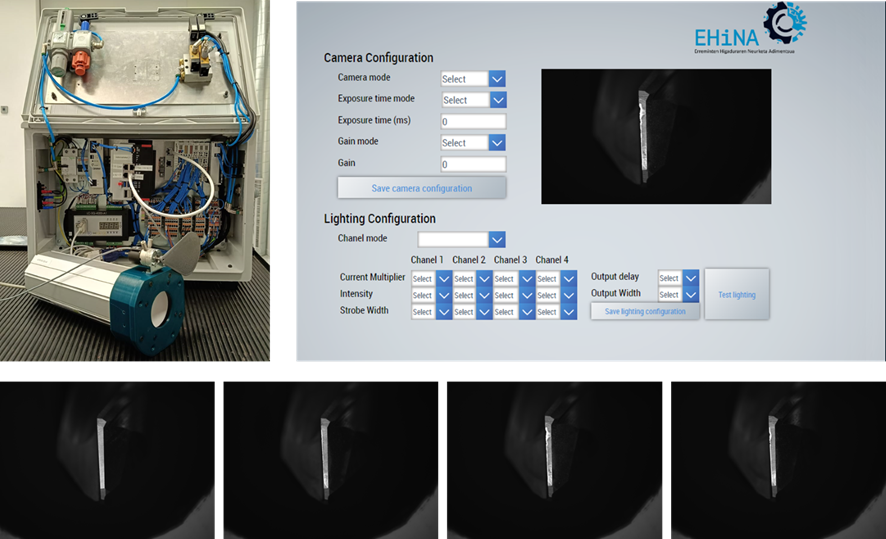Open the Camera mode dropdown
886x539 pixels.
(x=473, y=79)
